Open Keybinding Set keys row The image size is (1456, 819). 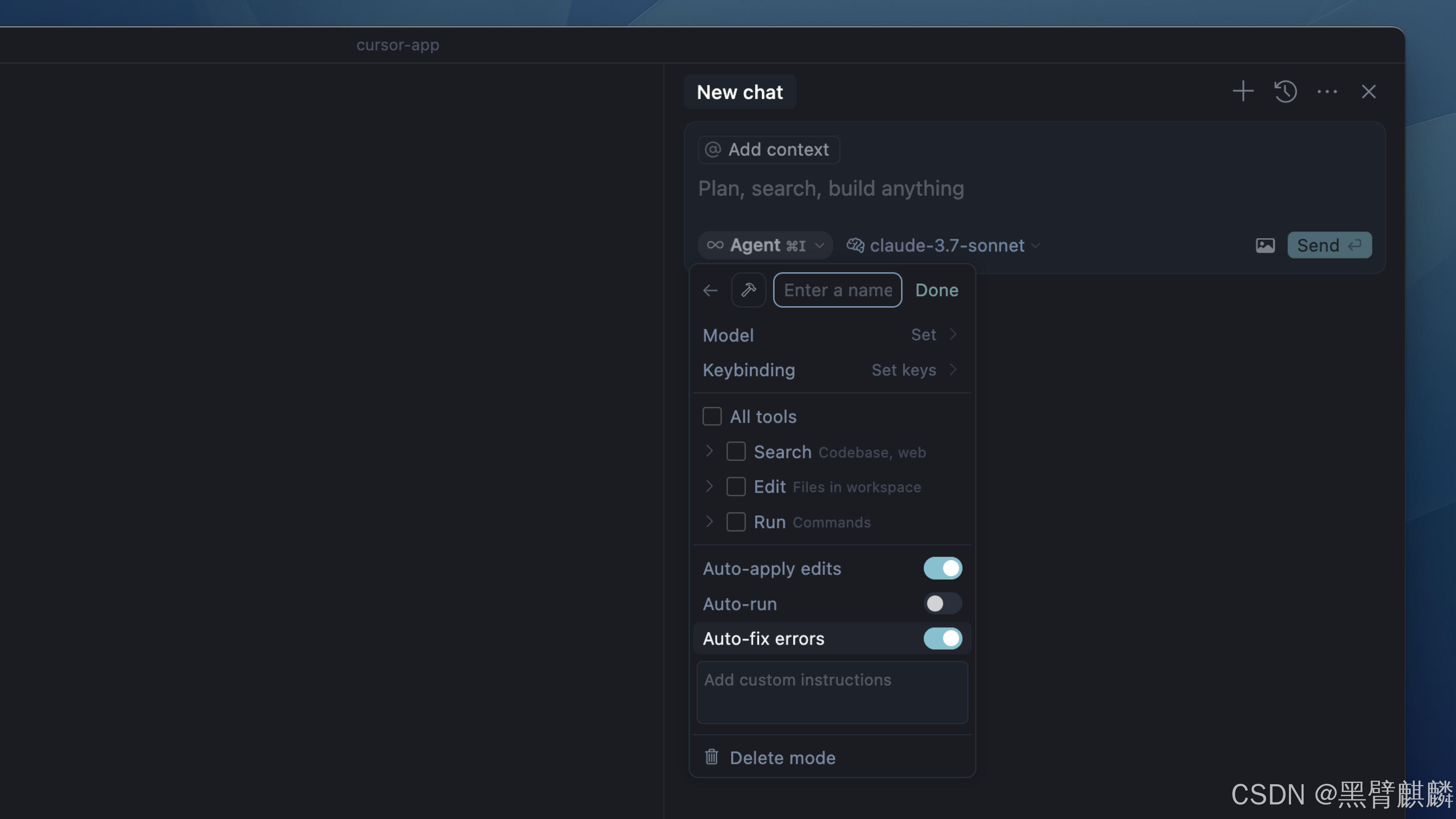(x=831, y=370)
